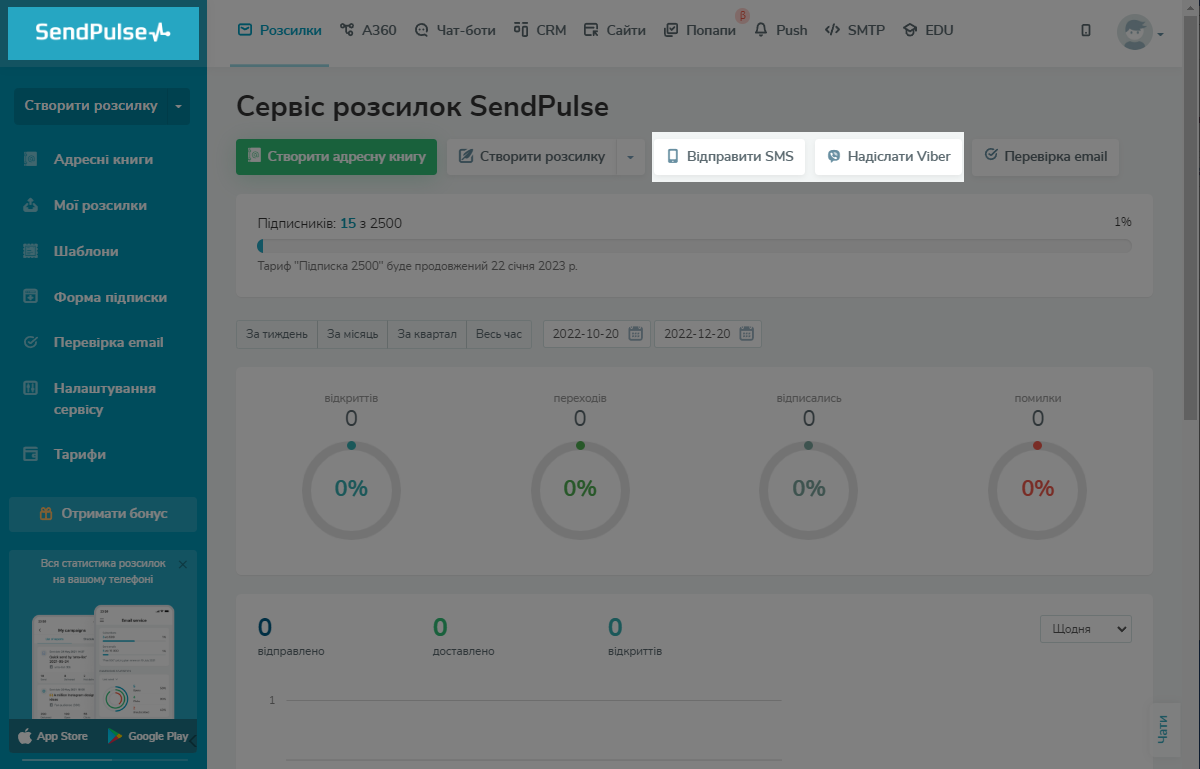
Task: Expand toolbar Створити розсилку dropdown arrow
Action: (x=631, y=157)
